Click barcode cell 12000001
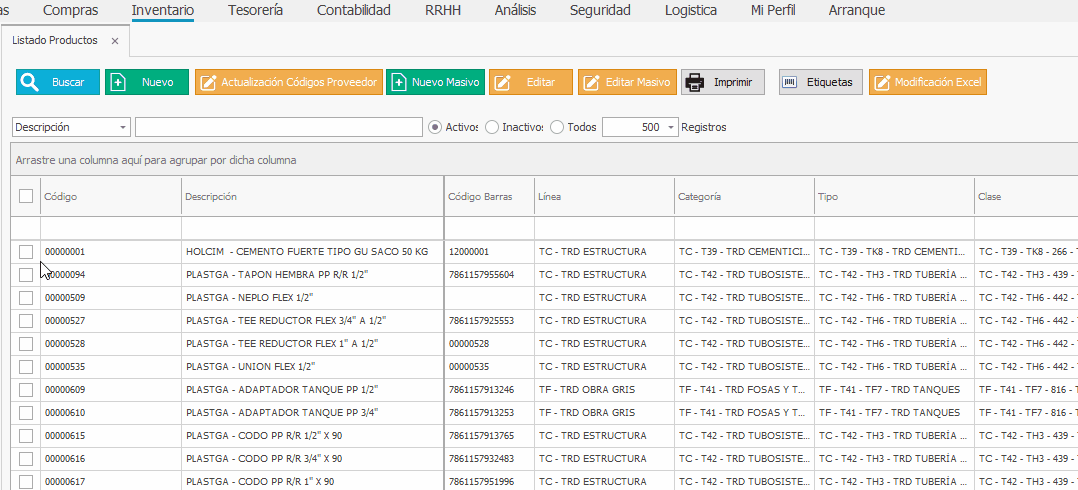The image size is (1078, 490). pyautogui.click(x=490, y=252)
